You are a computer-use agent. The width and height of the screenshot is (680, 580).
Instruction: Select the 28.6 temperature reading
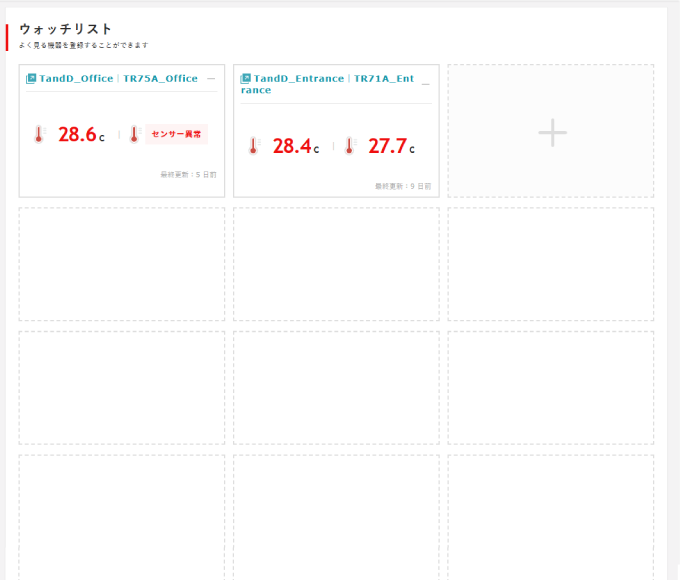point(76,135)
